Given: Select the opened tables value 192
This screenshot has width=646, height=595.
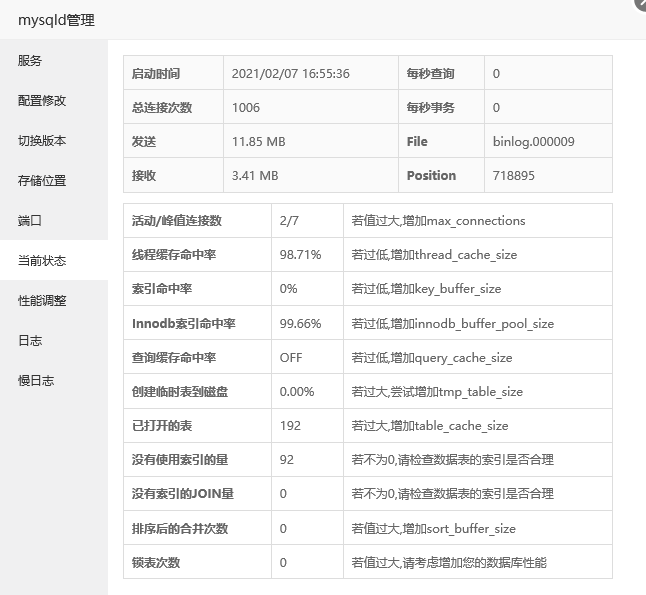Looking at the screenshot, I should tap(290, 426).
